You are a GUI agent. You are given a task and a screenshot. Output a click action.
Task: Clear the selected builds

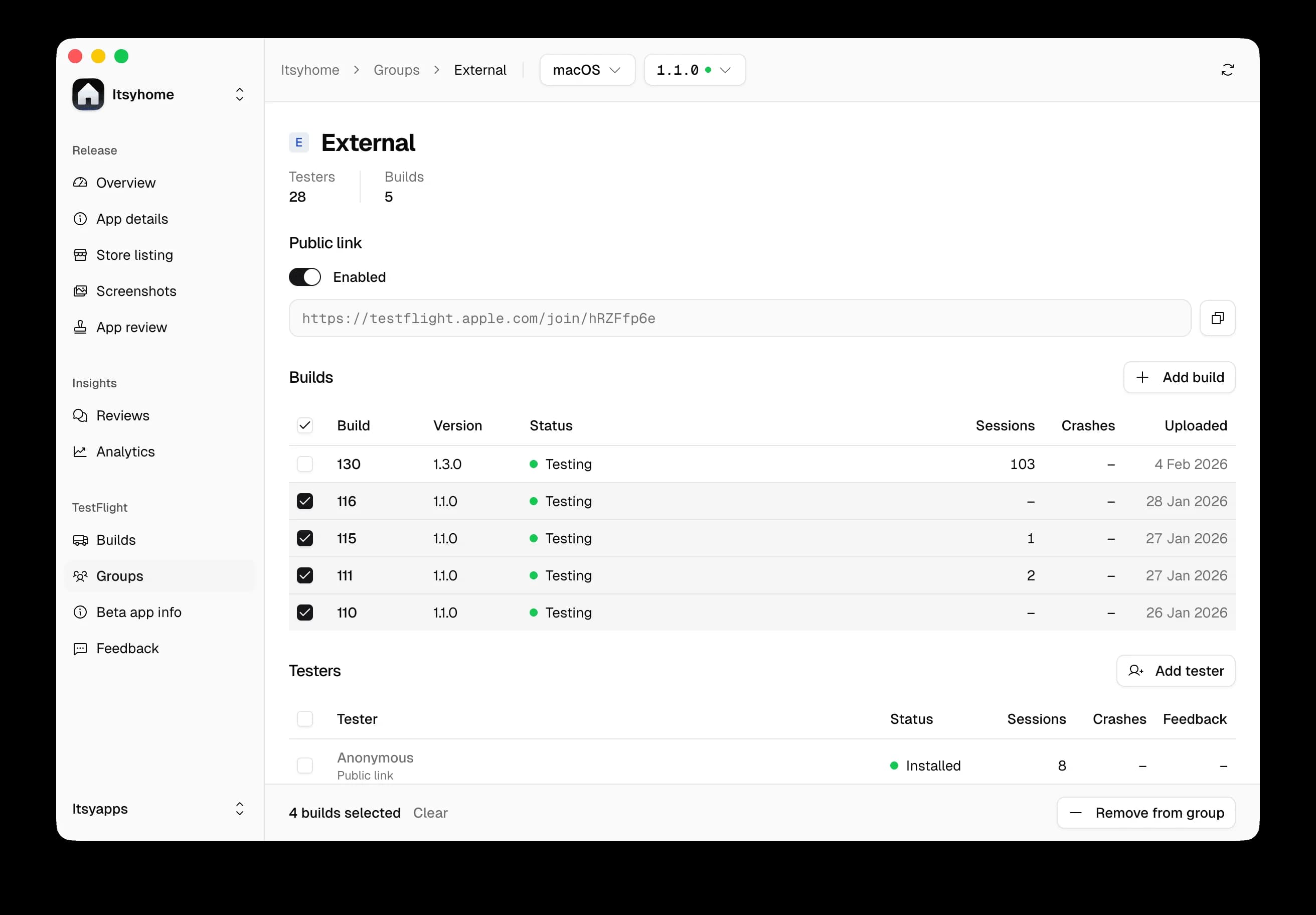coord(430,812)
